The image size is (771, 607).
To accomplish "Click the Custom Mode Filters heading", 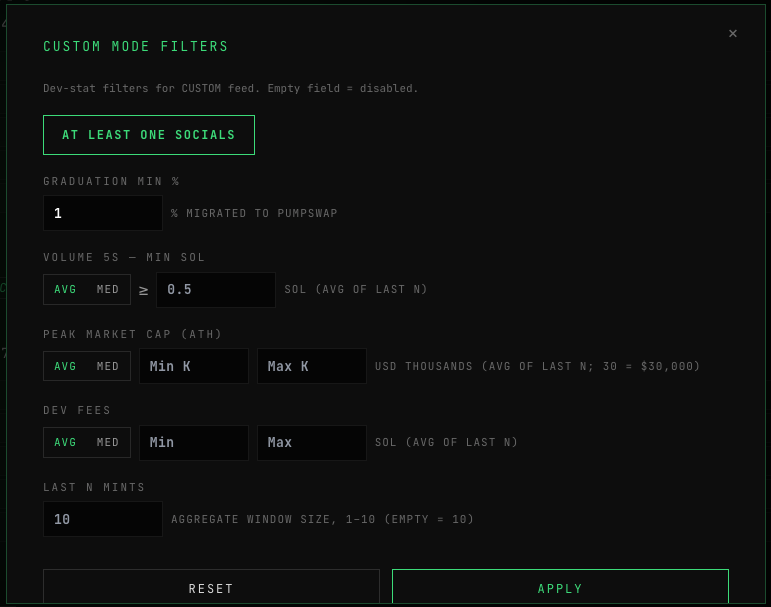I will pos(136,46).
